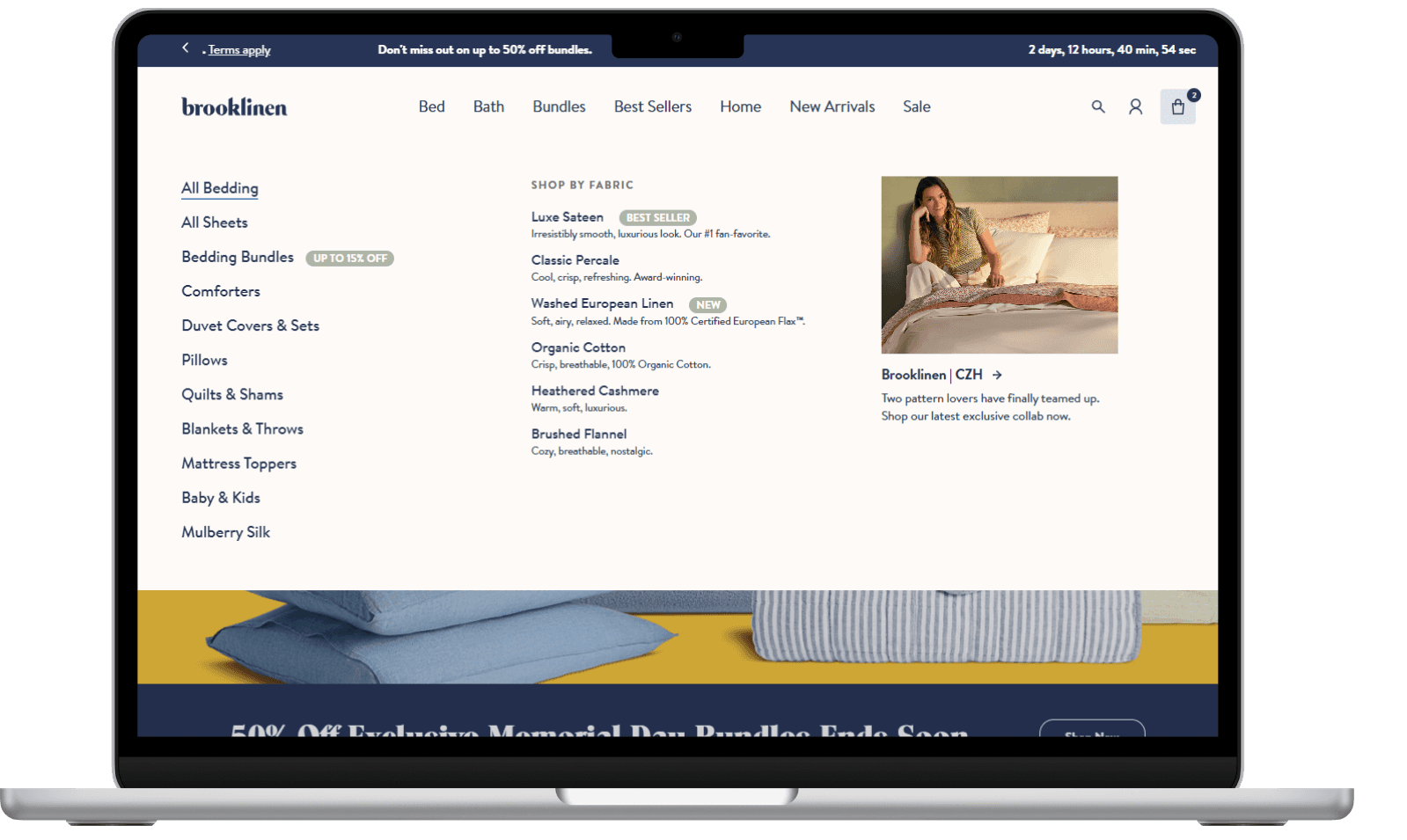1407x840 pixels.
Task: Click the pillows hero banner image
Action: 678,637
